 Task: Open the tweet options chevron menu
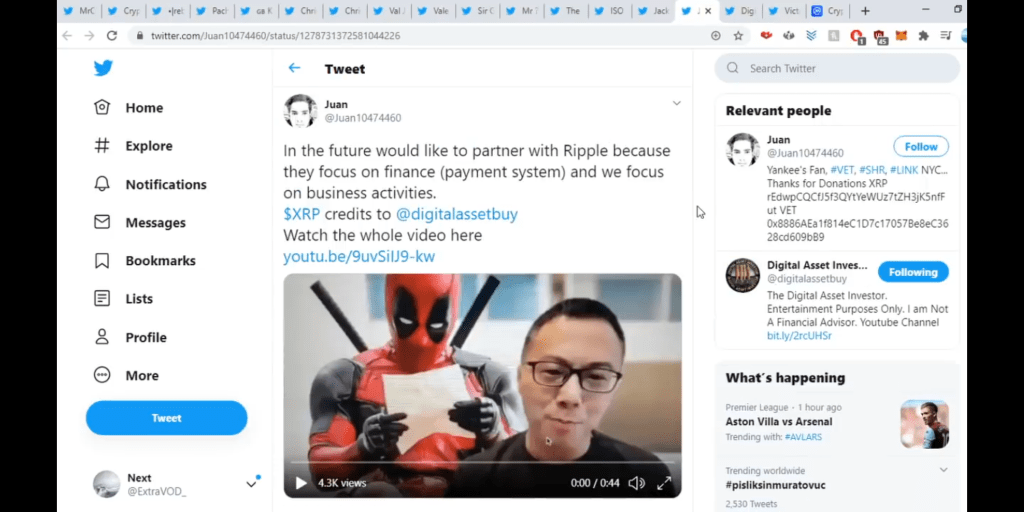[x=676, y=103]
